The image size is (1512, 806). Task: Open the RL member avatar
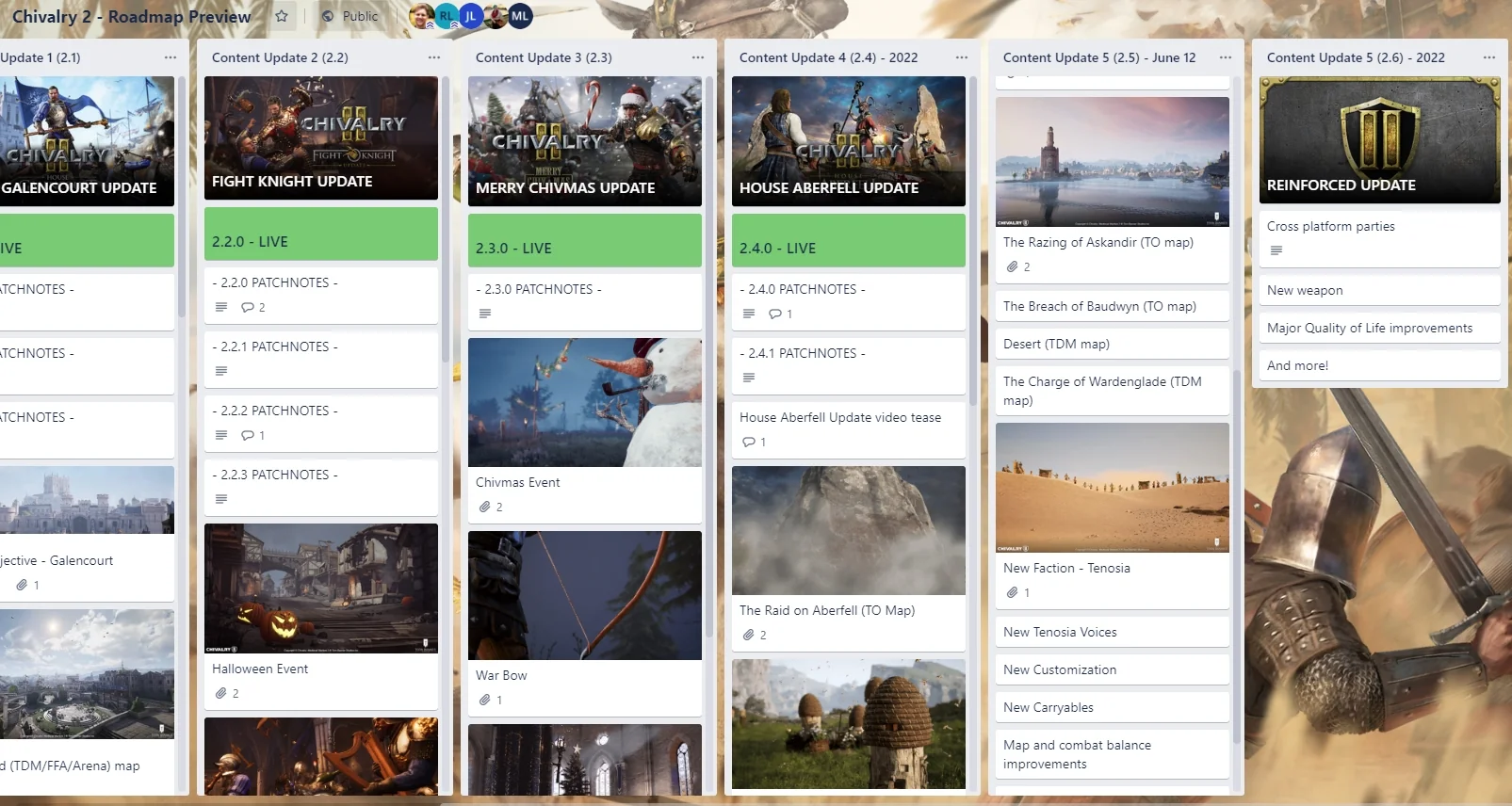click(x=446, y=16)
